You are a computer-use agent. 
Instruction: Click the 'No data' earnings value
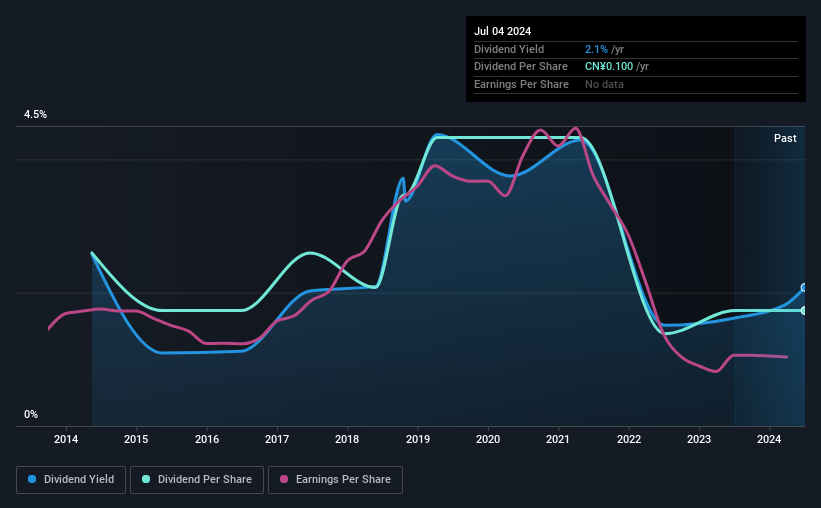[x=604, y=84]
